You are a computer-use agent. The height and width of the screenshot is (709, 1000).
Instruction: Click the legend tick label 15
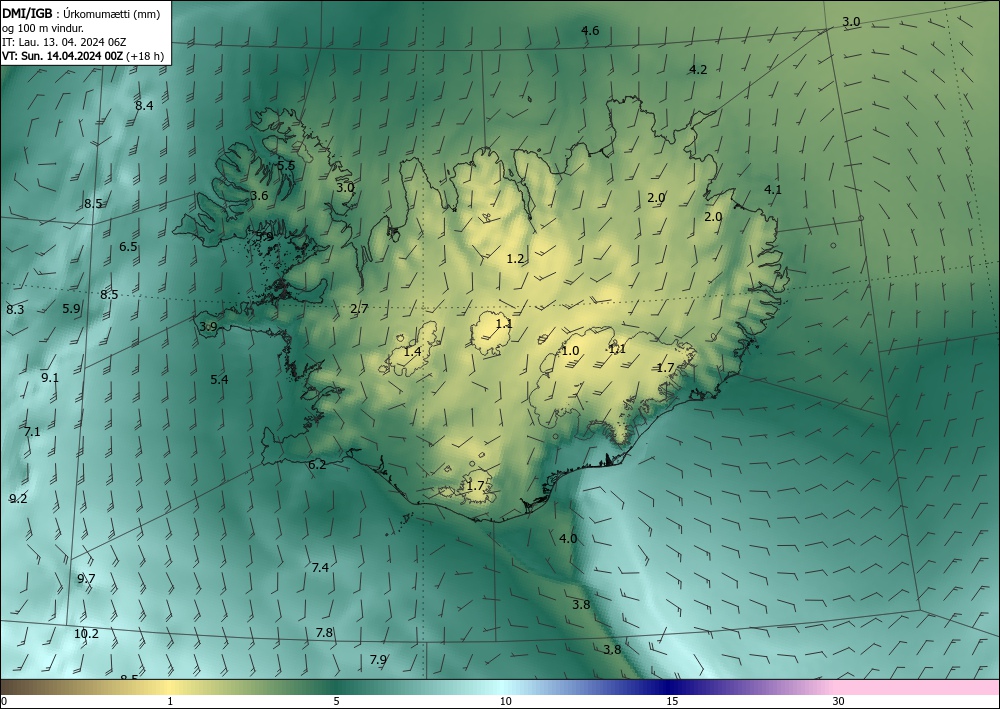click(672, 701)
